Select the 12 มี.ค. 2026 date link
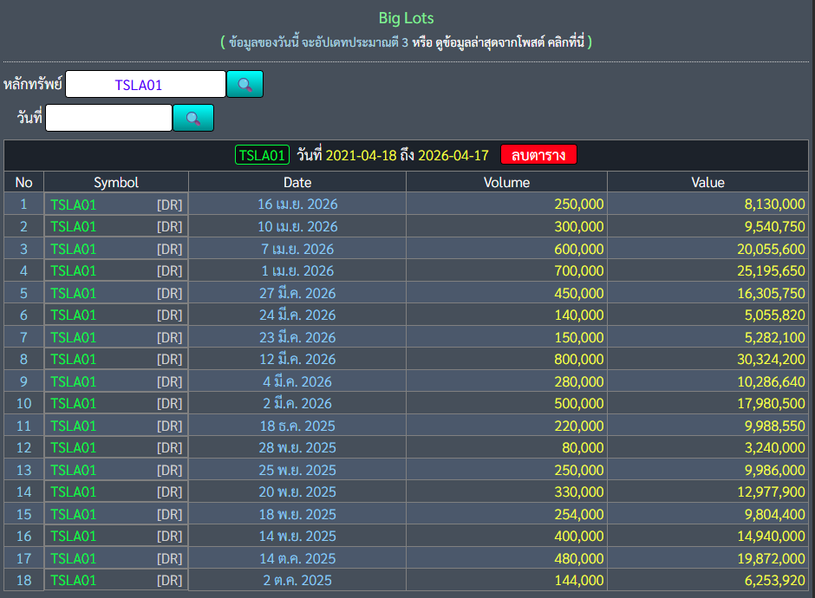Viewport: 815px width, 598px height. tap(297, 359)
